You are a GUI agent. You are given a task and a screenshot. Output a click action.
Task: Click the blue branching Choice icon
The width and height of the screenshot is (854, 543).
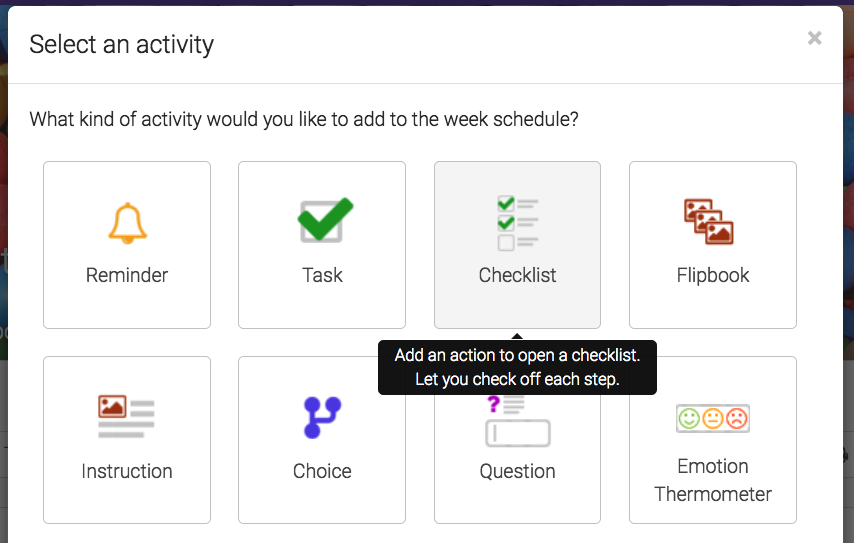tap(322, 417)
